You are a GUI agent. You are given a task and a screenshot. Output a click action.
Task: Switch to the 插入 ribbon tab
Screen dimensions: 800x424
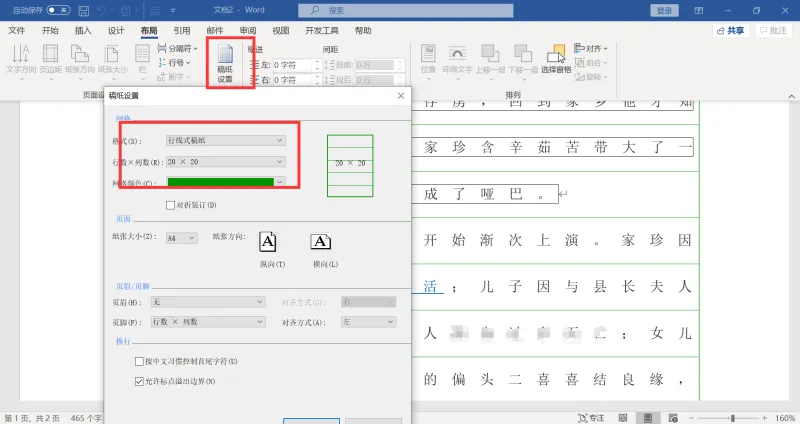(x=83, y=31)
